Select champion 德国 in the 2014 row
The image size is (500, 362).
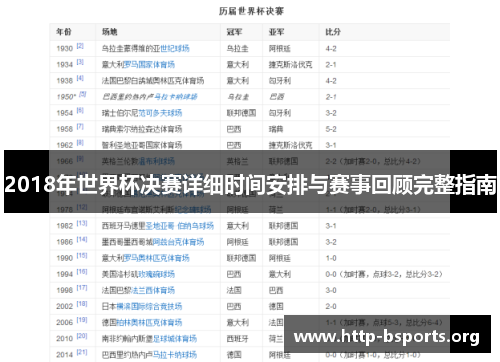tap(234, 355)
